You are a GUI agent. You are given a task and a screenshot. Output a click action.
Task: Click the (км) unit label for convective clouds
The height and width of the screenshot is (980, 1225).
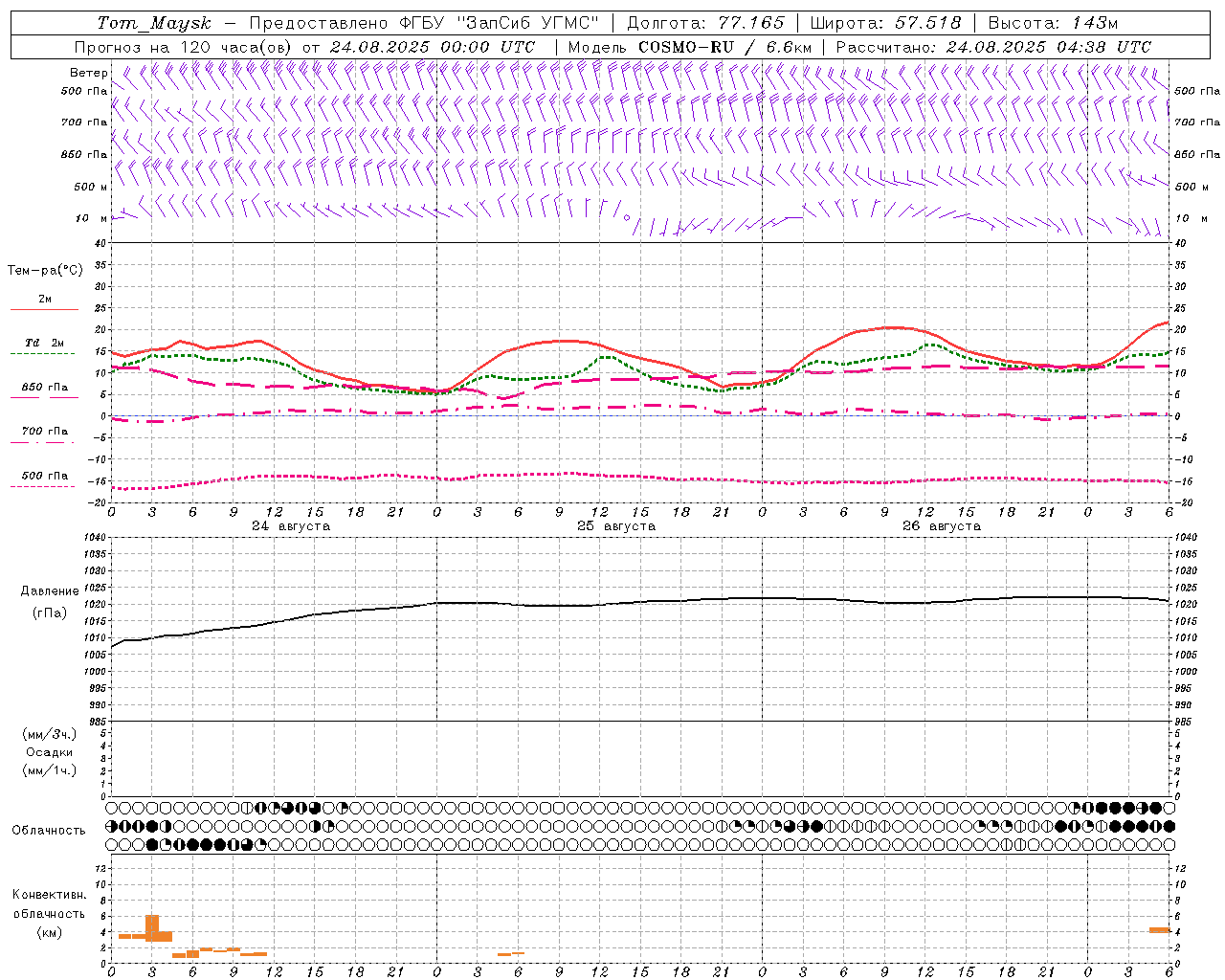pyautogui.click(x=50, y=932)
